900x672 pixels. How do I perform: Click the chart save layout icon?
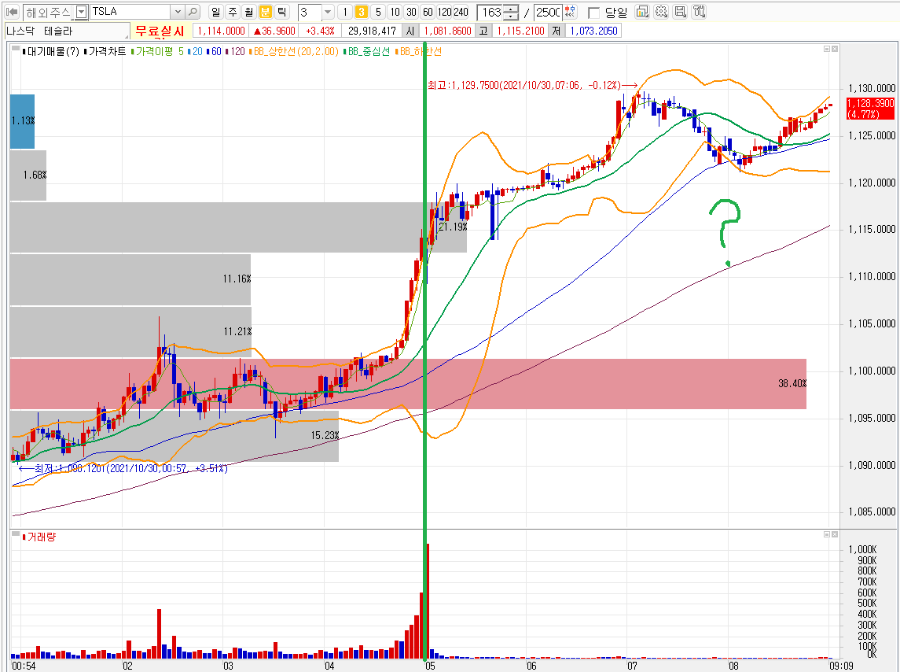(x=680, y=11)
